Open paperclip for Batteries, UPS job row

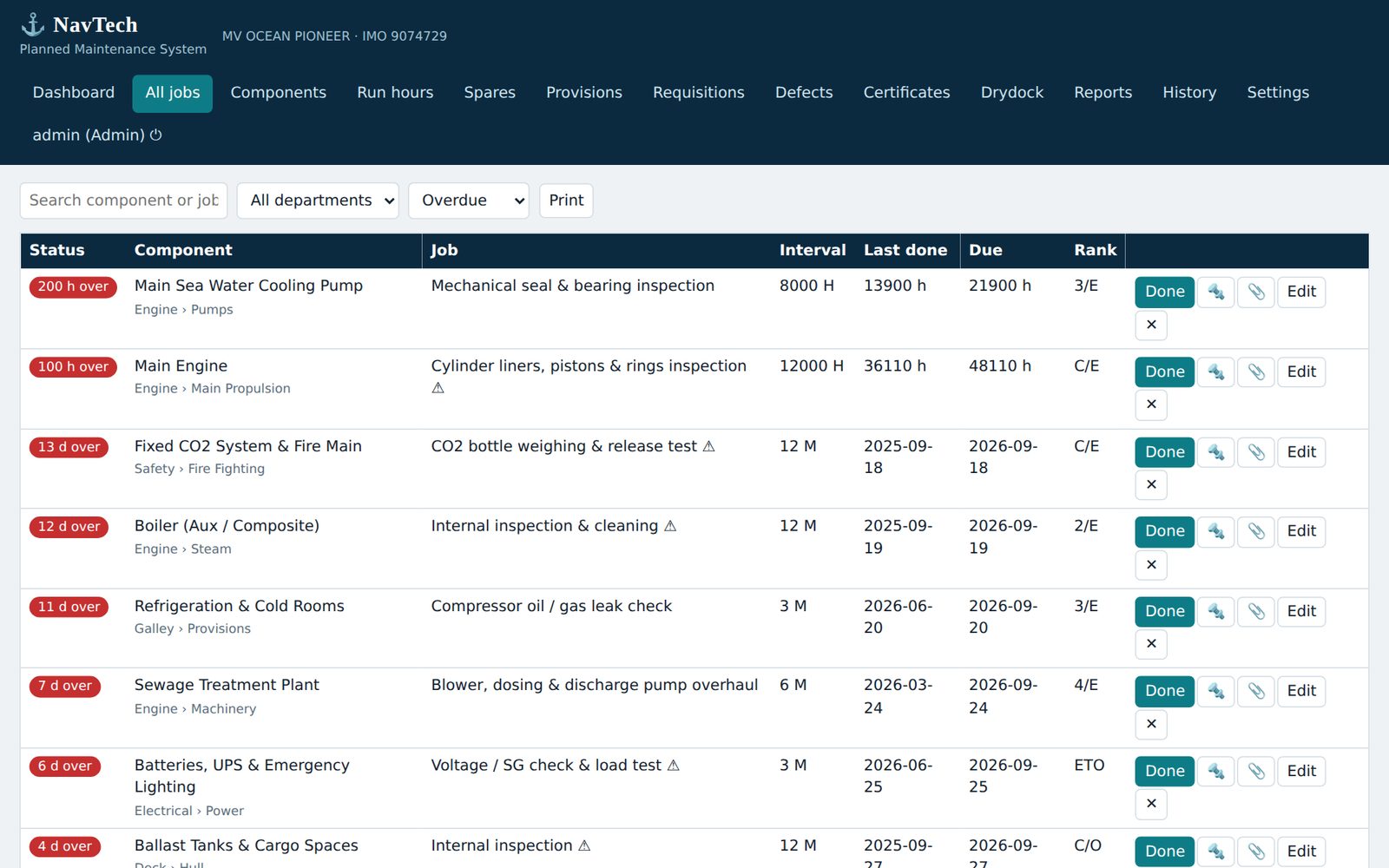[x=1255, y=771]
